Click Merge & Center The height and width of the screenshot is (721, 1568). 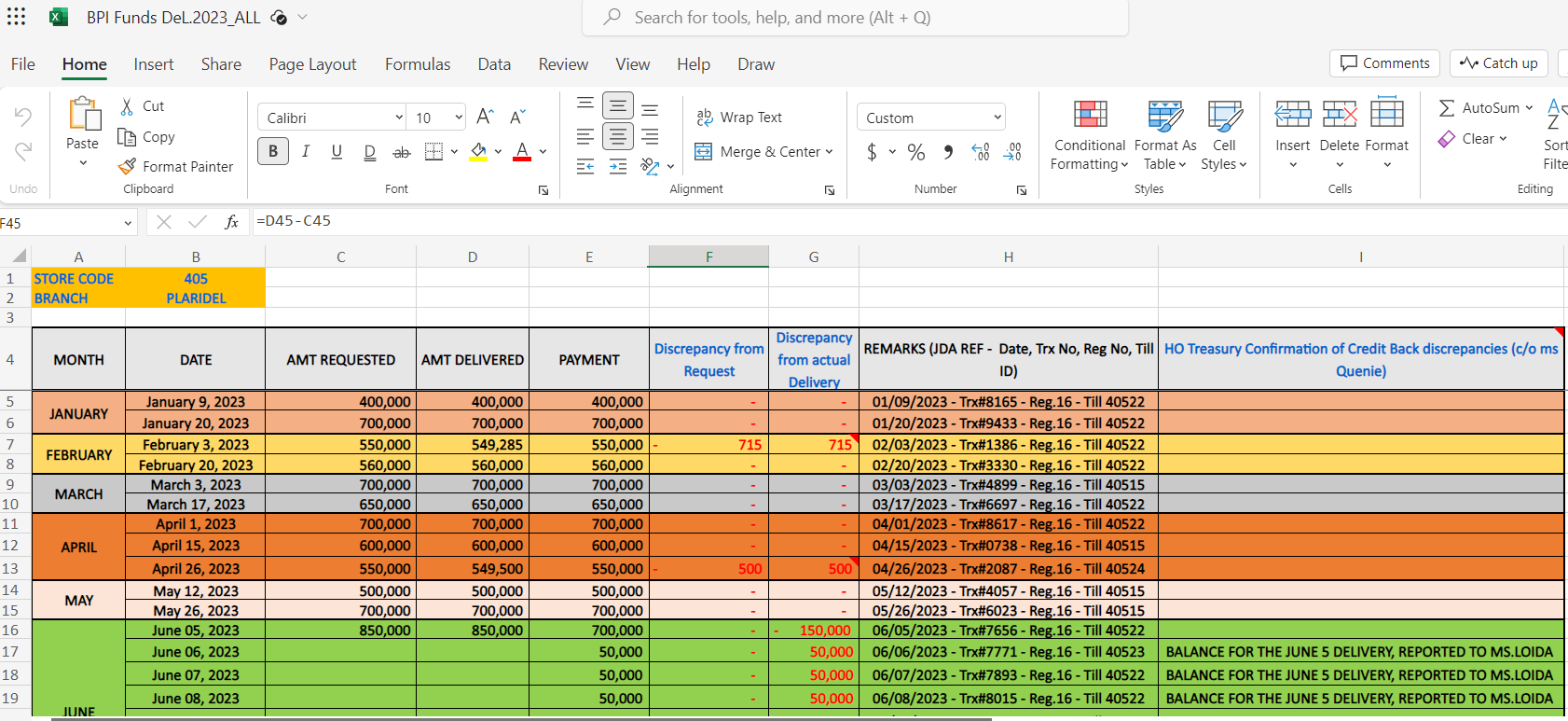point(758,152)
